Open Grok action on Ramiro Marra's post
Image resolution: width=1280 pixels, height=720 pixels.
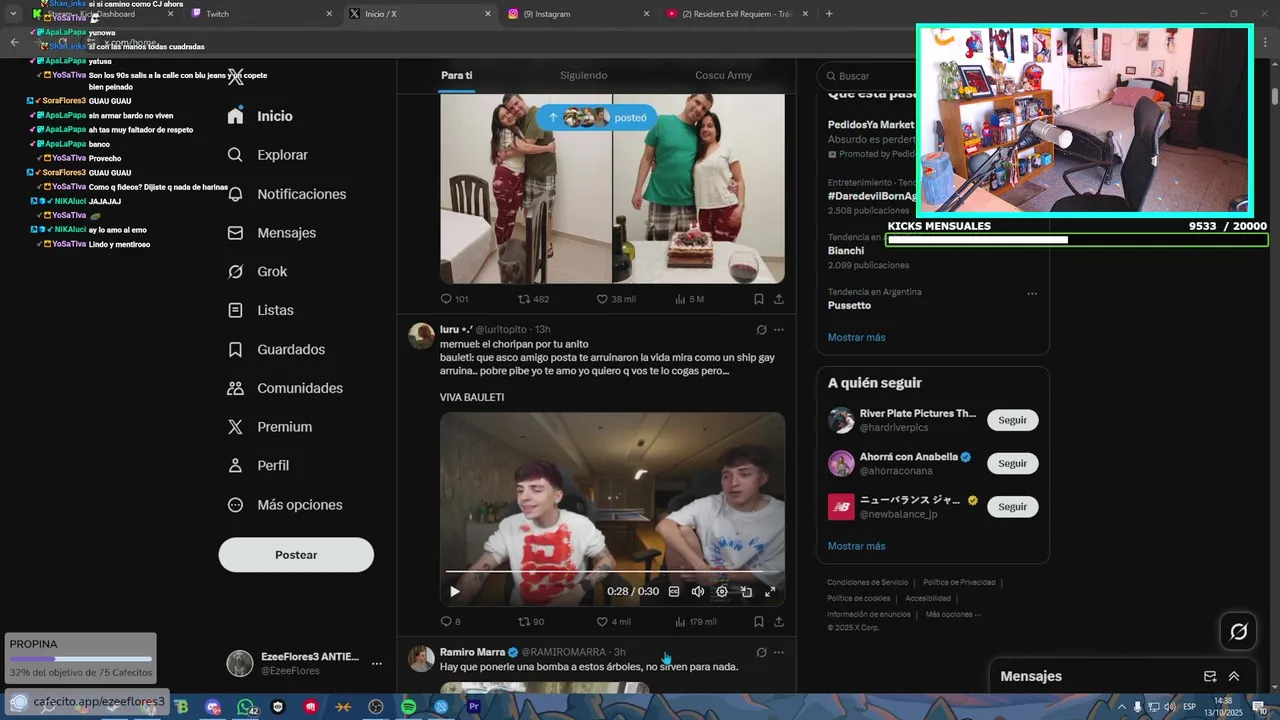(x=761, y=653)
